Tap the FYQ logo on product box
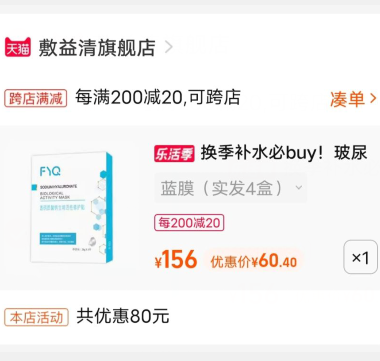Screen dimensions: 380x361 click(50, 171)
